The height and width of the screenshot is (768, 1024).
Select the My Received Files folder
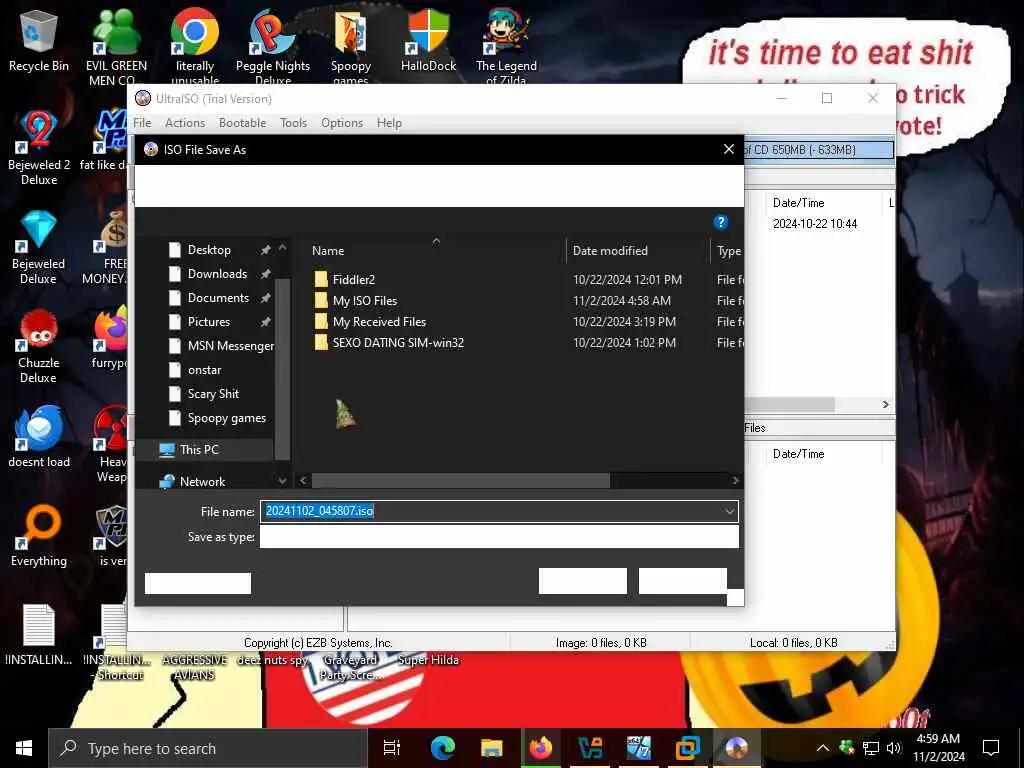click(x=379, y=321)
